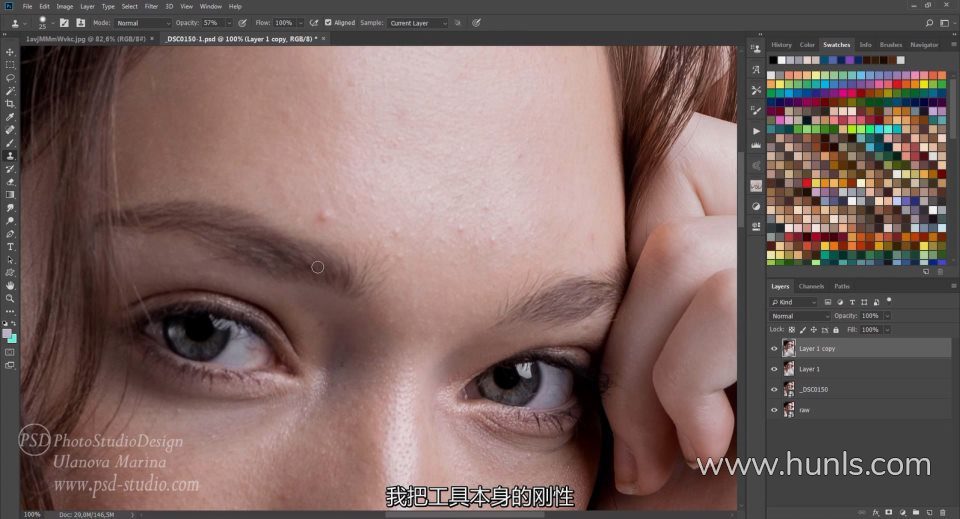Select the Dodge tool
Screen dimensions: 960x519
[x=10, y=221]
